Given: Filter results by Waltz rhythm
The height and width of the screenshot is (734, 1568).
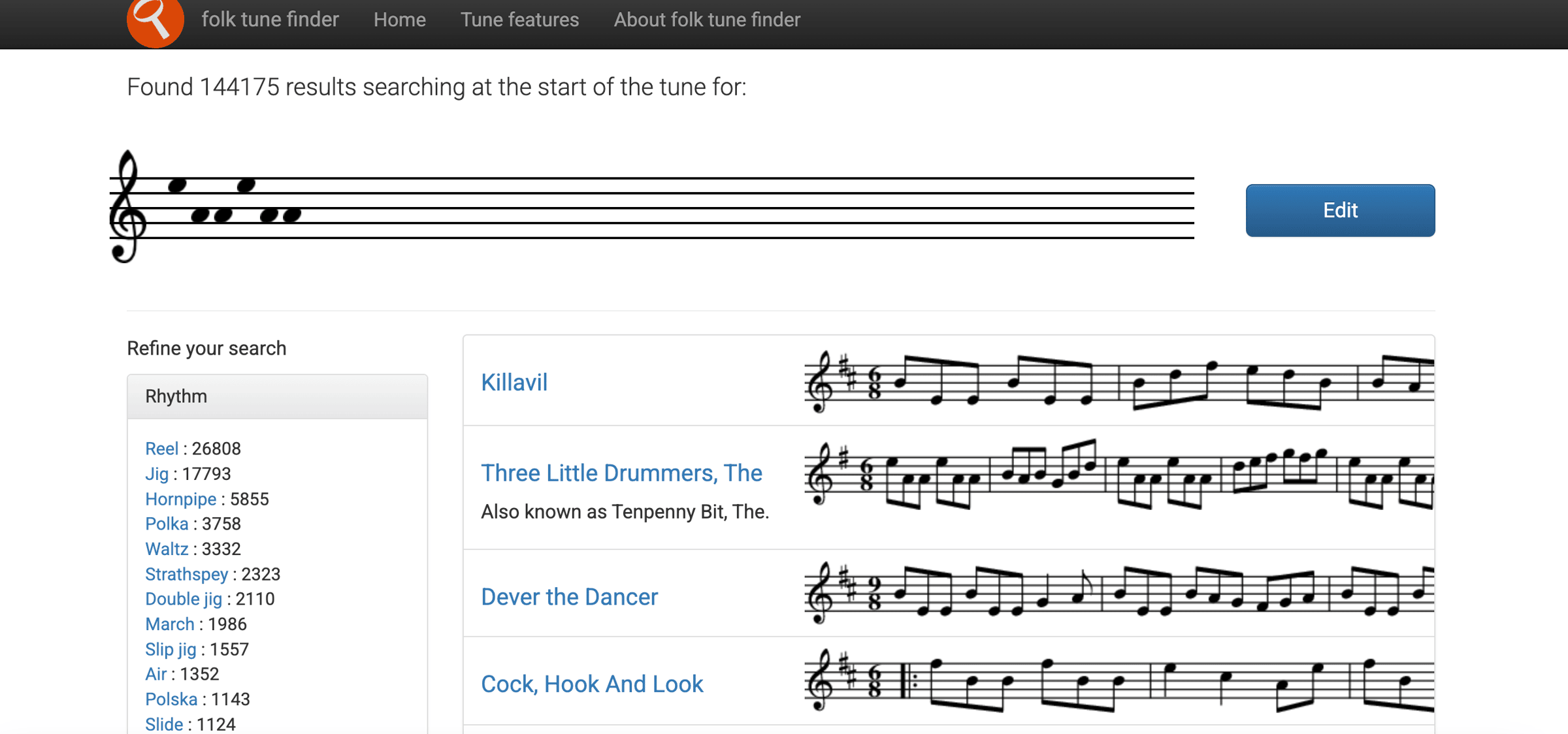Looking at the screenshot, I should click(x=167, y=549).
